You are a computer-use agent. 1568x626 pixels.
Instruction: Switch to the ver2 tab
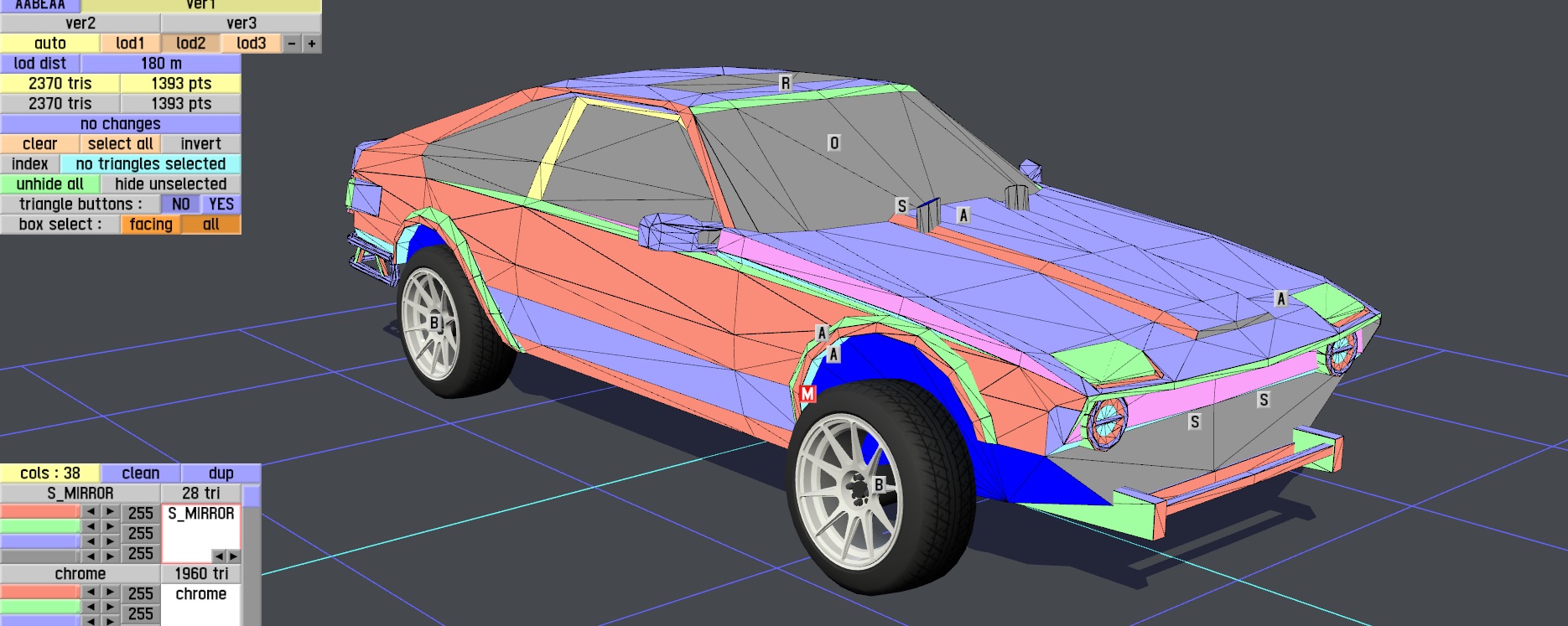80,23
